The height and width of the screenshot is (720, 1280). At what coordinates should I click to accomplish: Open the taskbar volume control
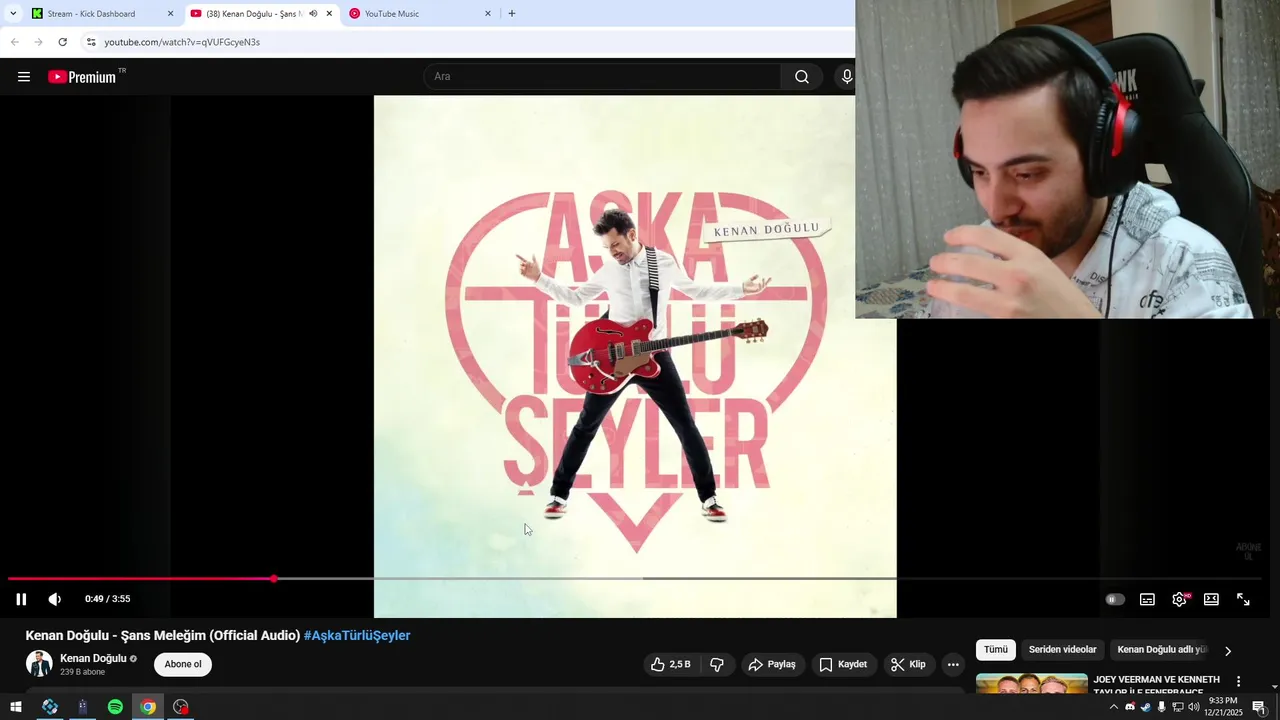pyautogui.click(x=1193, y=707)
